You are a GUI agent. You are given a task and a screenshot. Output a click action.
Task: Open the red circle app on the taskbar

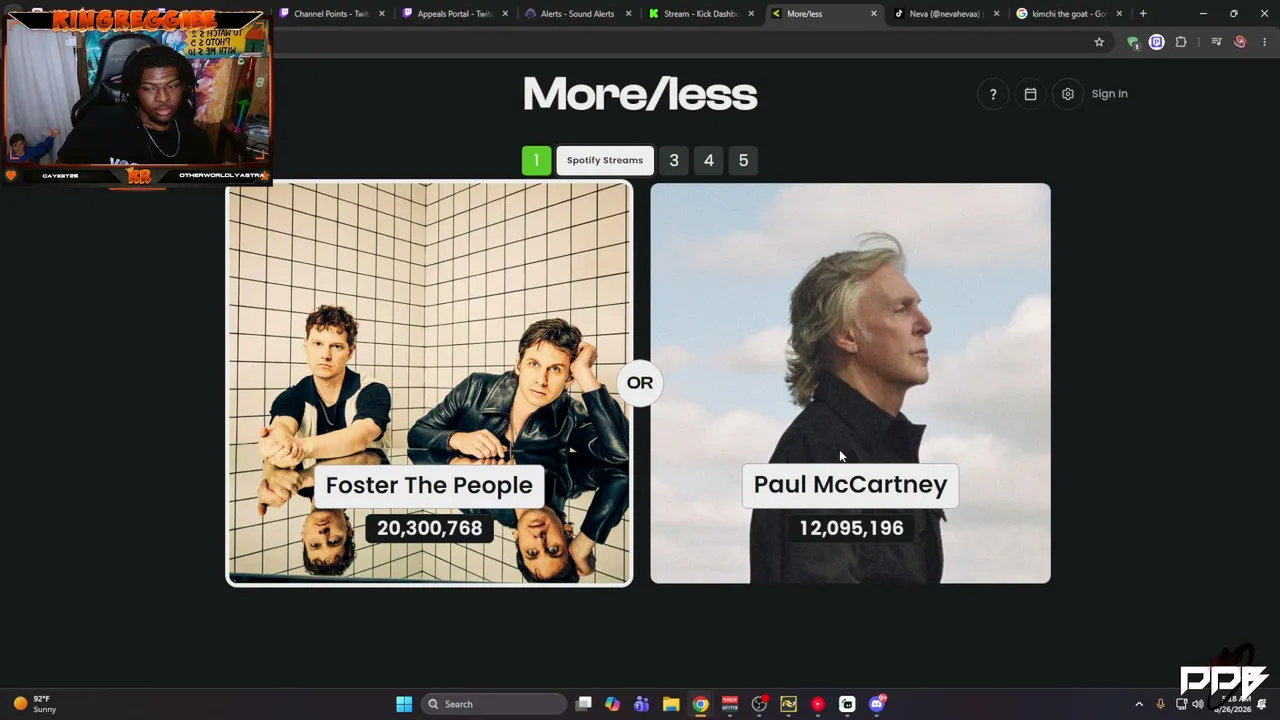[818, 704]
